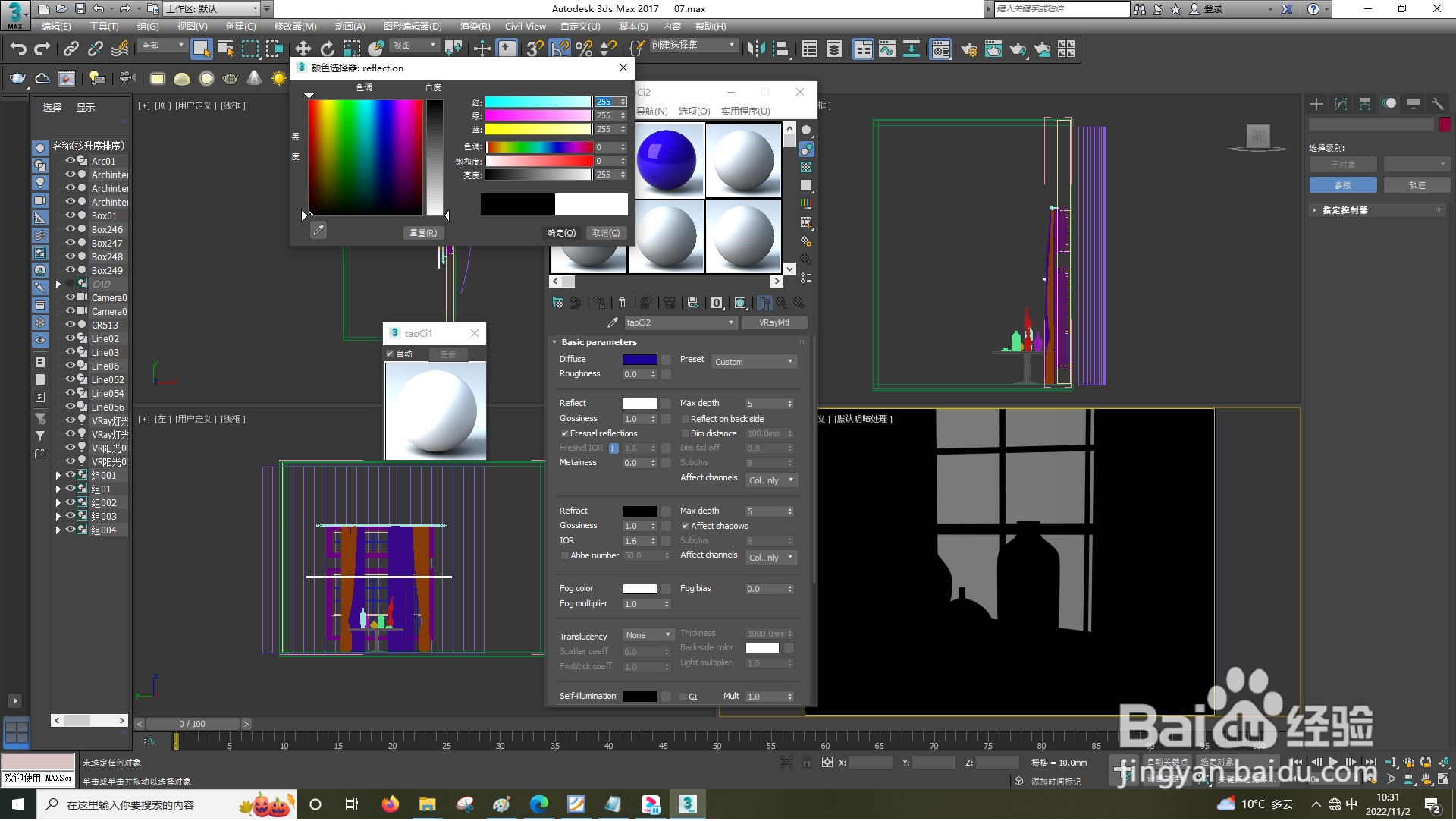Enable Reflect on back side checkbox
This screenshot has height=821, width=1456.
[x=686, y=420]
